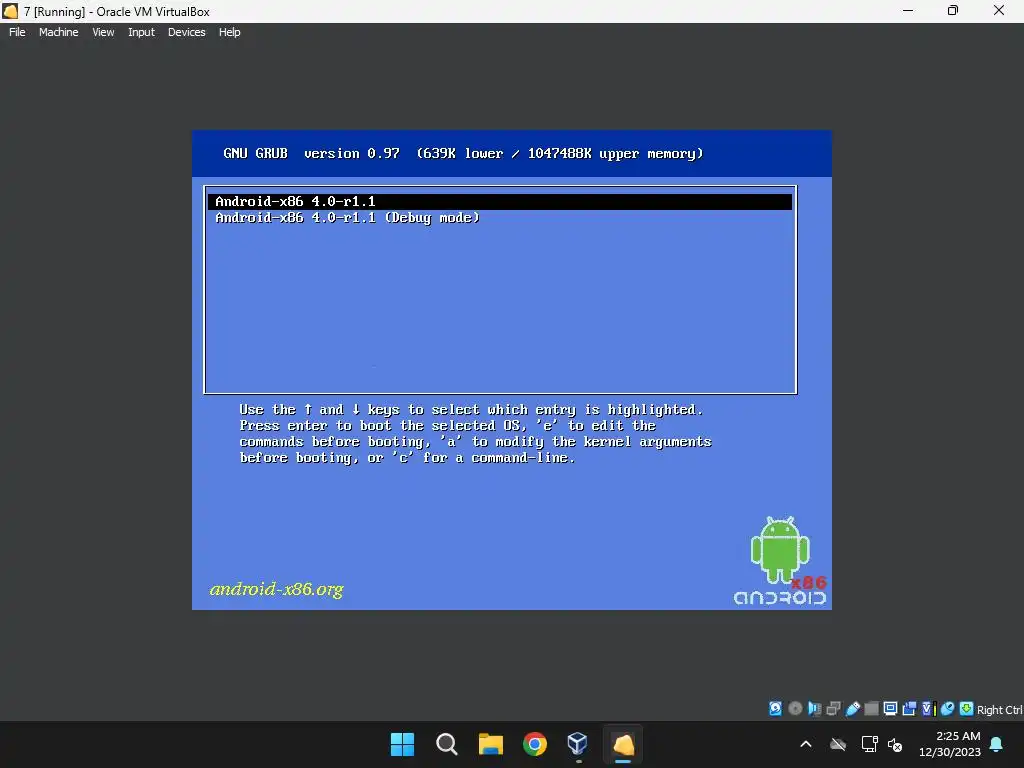The image size is (1024, 768).
Task: Click the keyboard capture host key indicator
Action: click(967, 709)
